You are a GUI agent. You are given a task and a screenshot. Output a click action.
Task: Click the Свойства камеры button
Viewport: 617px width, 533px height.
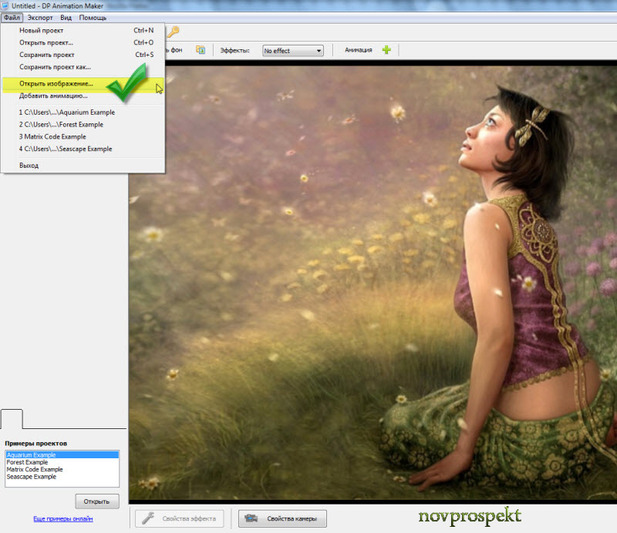pos(282,519)
